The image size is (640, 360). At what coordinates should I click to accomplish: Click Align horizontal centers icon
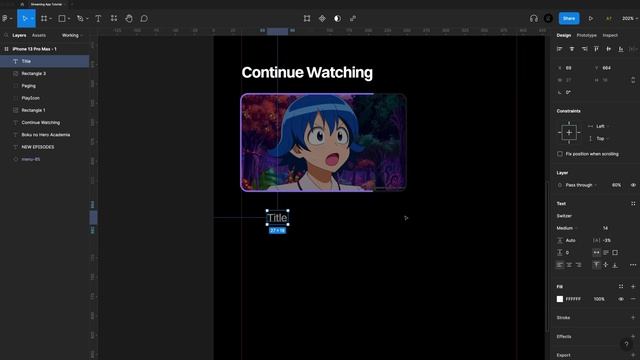[572, 49]
